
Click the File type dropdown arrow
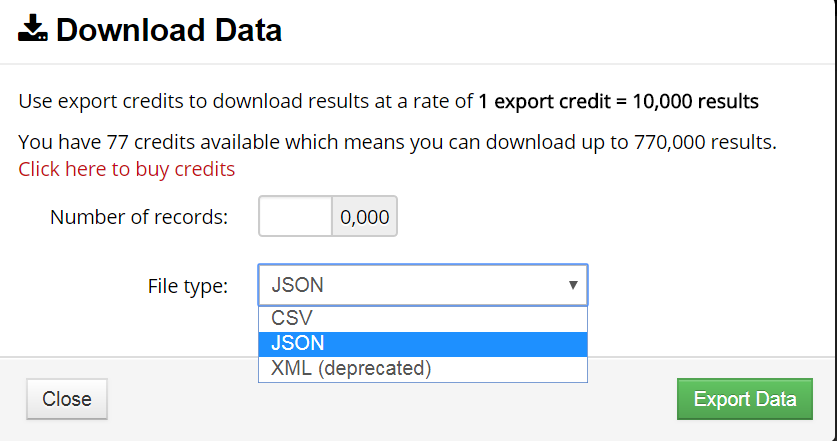click(573, 285)
